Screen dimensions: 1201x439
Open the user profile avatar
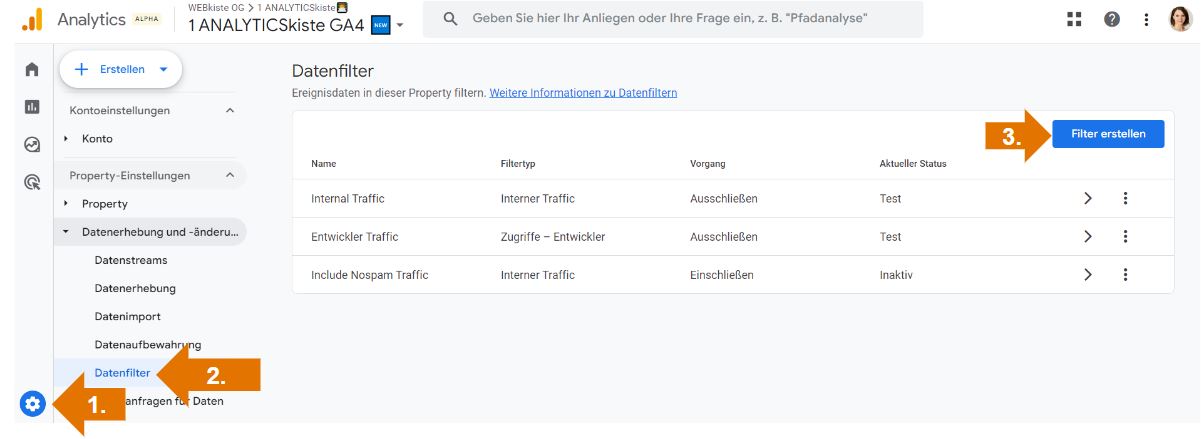click(x=1181, y=20)
